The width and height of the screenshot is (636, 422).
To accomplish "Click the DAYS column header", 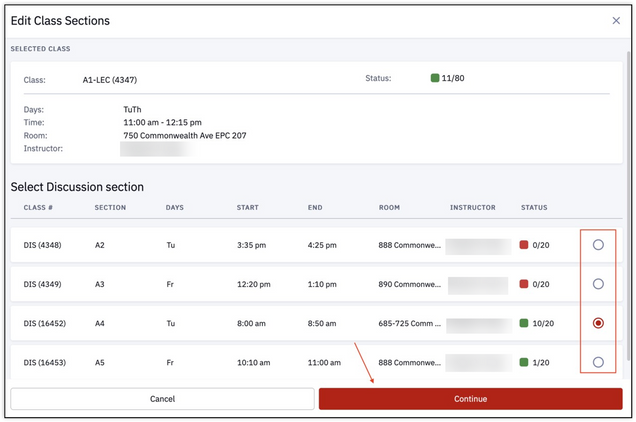I will point(174,207).
